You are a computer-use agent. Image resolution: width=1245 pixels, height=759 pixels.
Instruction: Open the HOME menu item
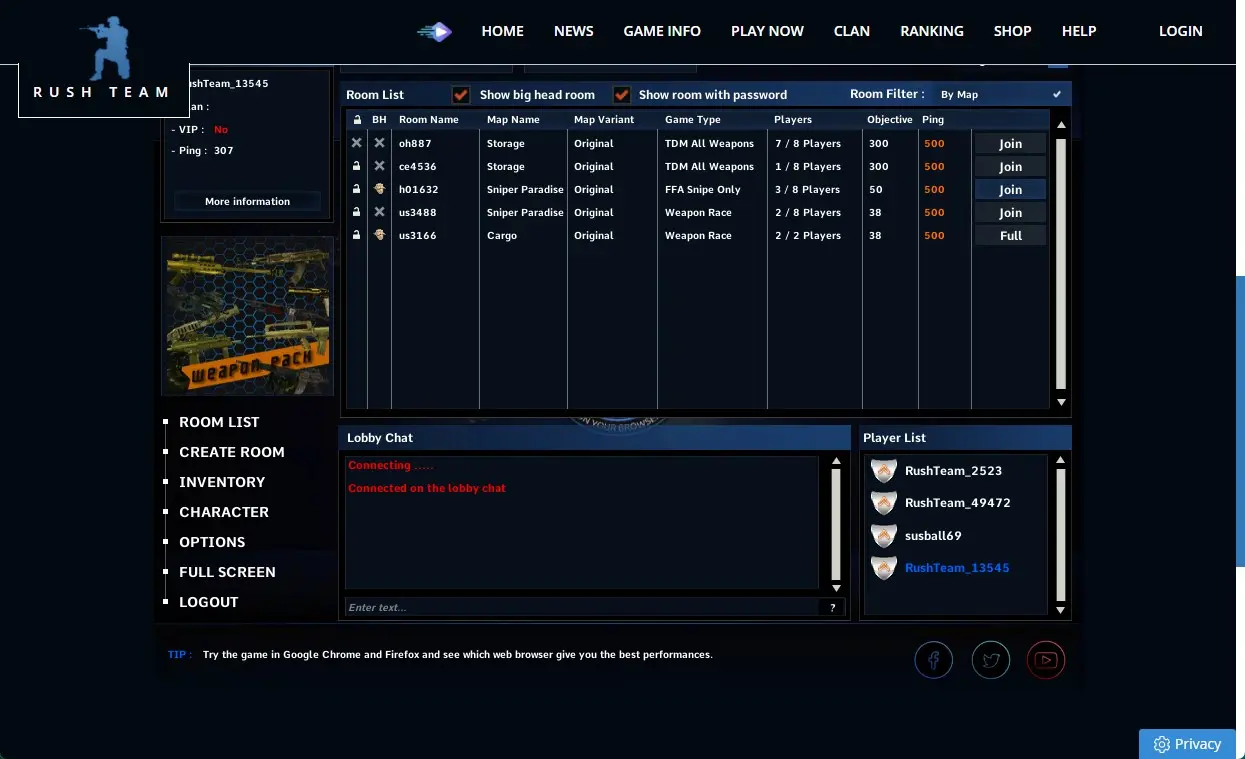[x=502, y=31]
